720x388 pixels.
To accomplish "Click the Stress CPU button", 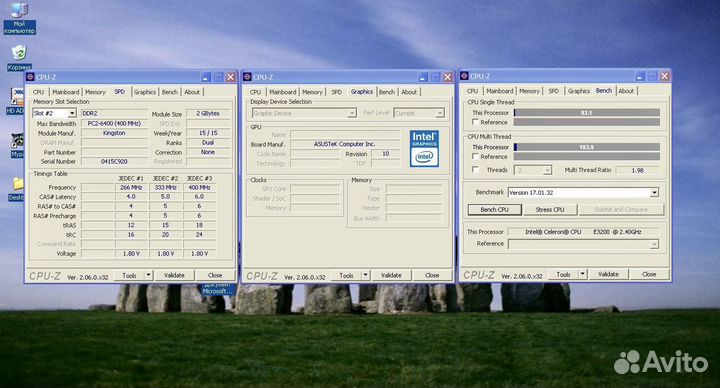I will (550, 210).
